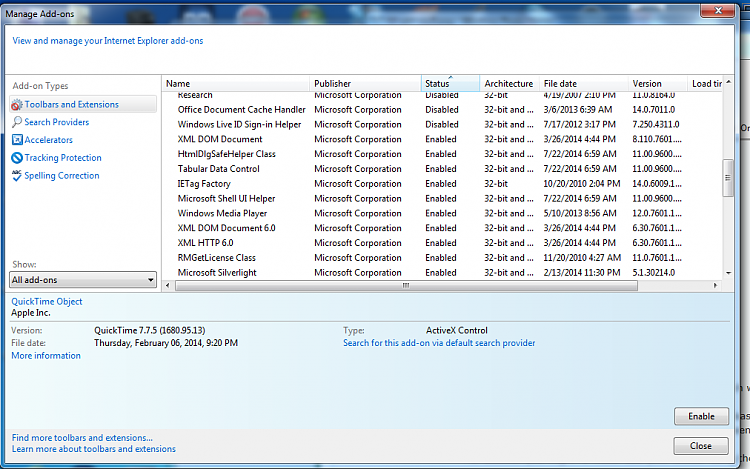Click the Toolbars and Extensions icon
The width and height of the screenshot is (750, 469).
[x=17, y=104]
